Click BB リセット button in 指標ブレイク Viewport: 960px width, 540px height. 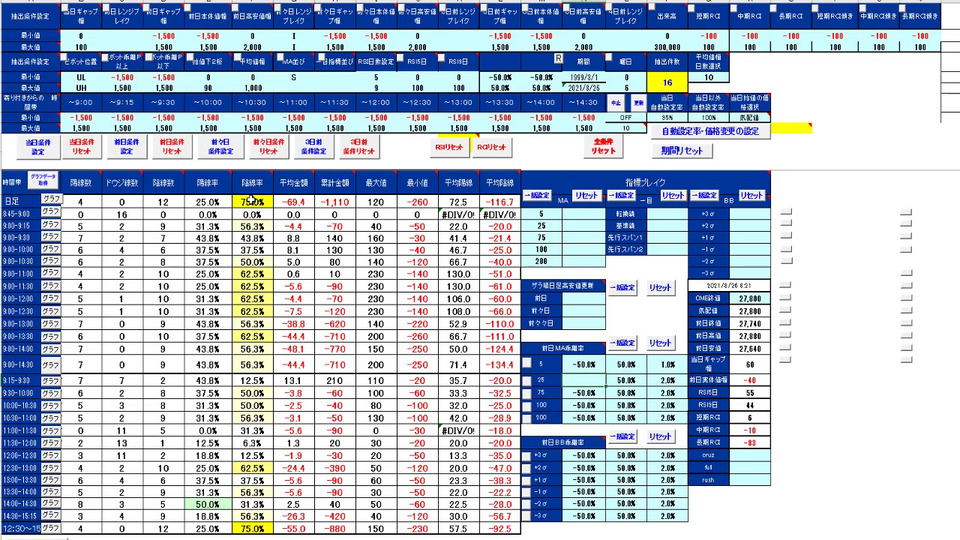click(751, 195)
